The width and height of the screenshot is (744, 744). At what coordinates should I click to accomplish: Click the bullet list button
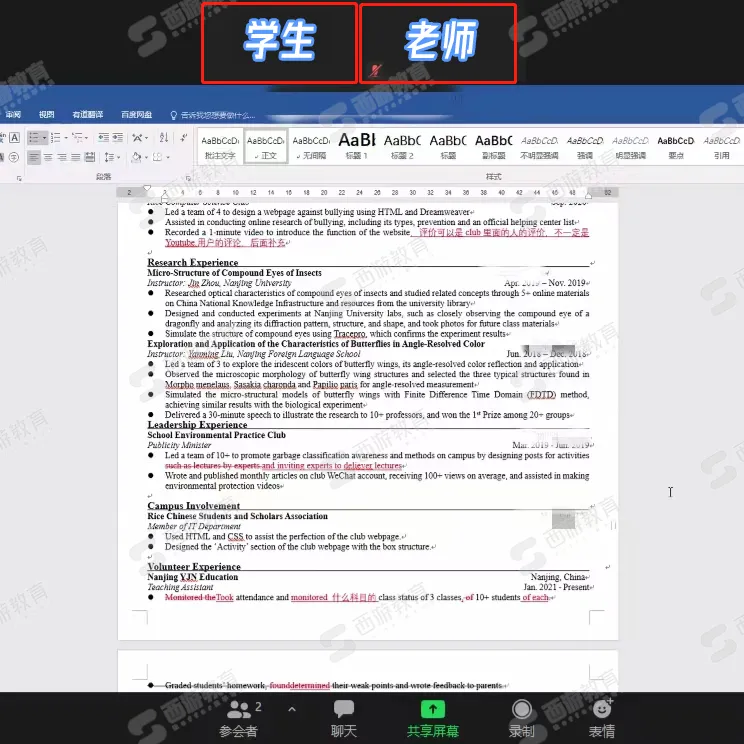(34, 138)
